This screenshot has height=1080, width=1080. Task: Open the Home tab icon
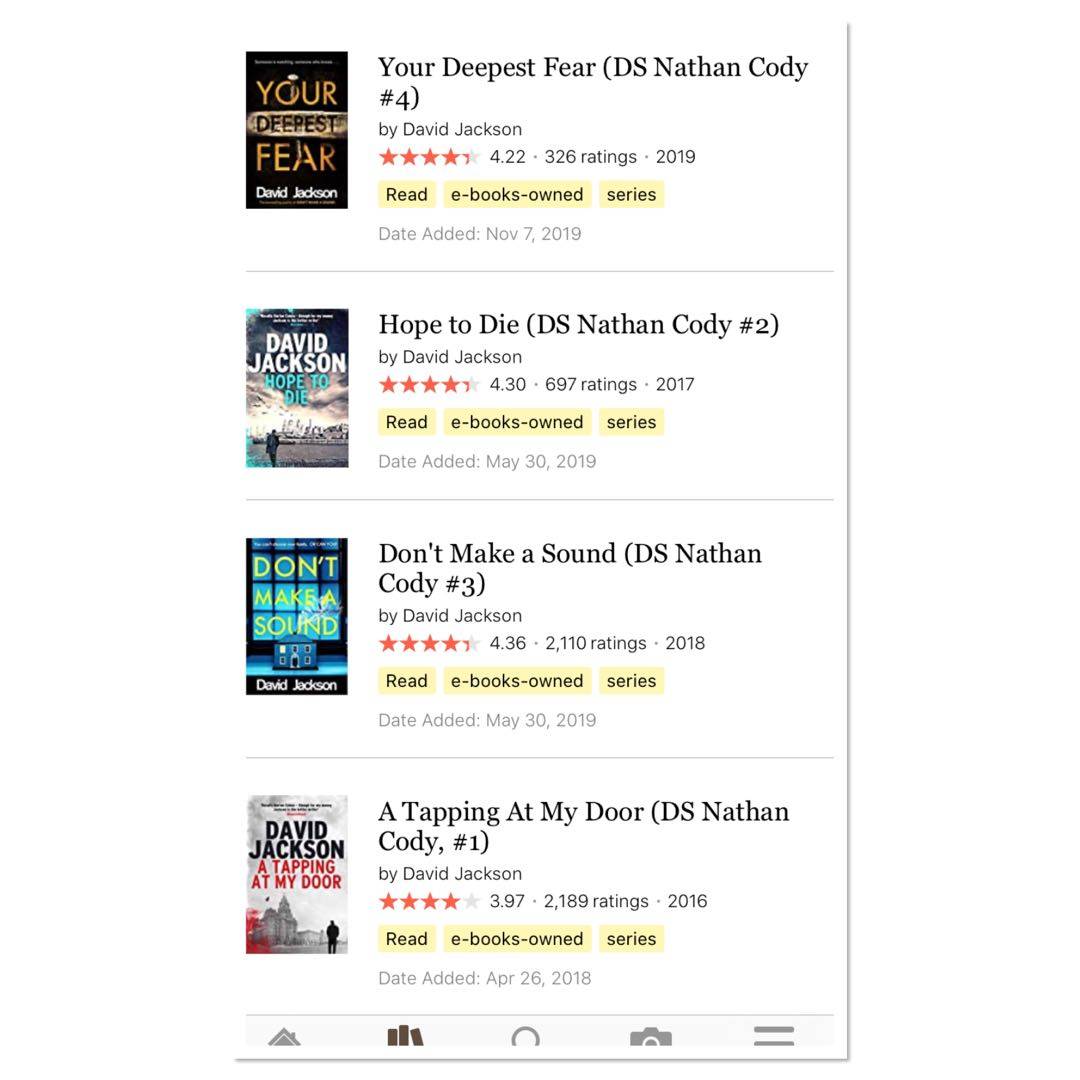pos(284,1037)
